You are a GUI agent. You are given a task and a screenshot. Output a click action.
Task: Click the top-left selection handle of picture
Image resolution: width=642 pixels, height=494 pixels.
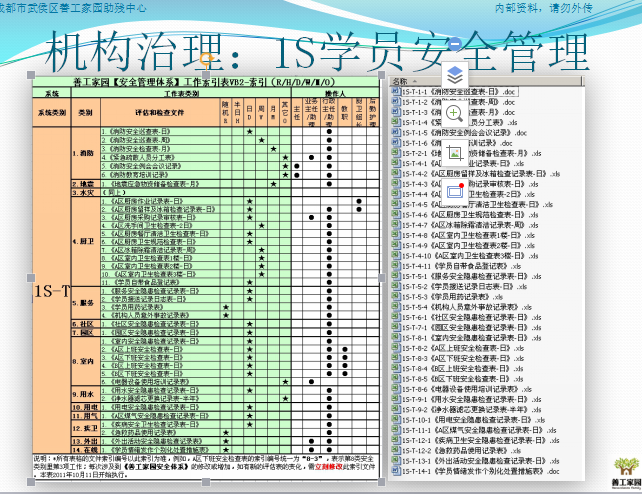point(31,74)
